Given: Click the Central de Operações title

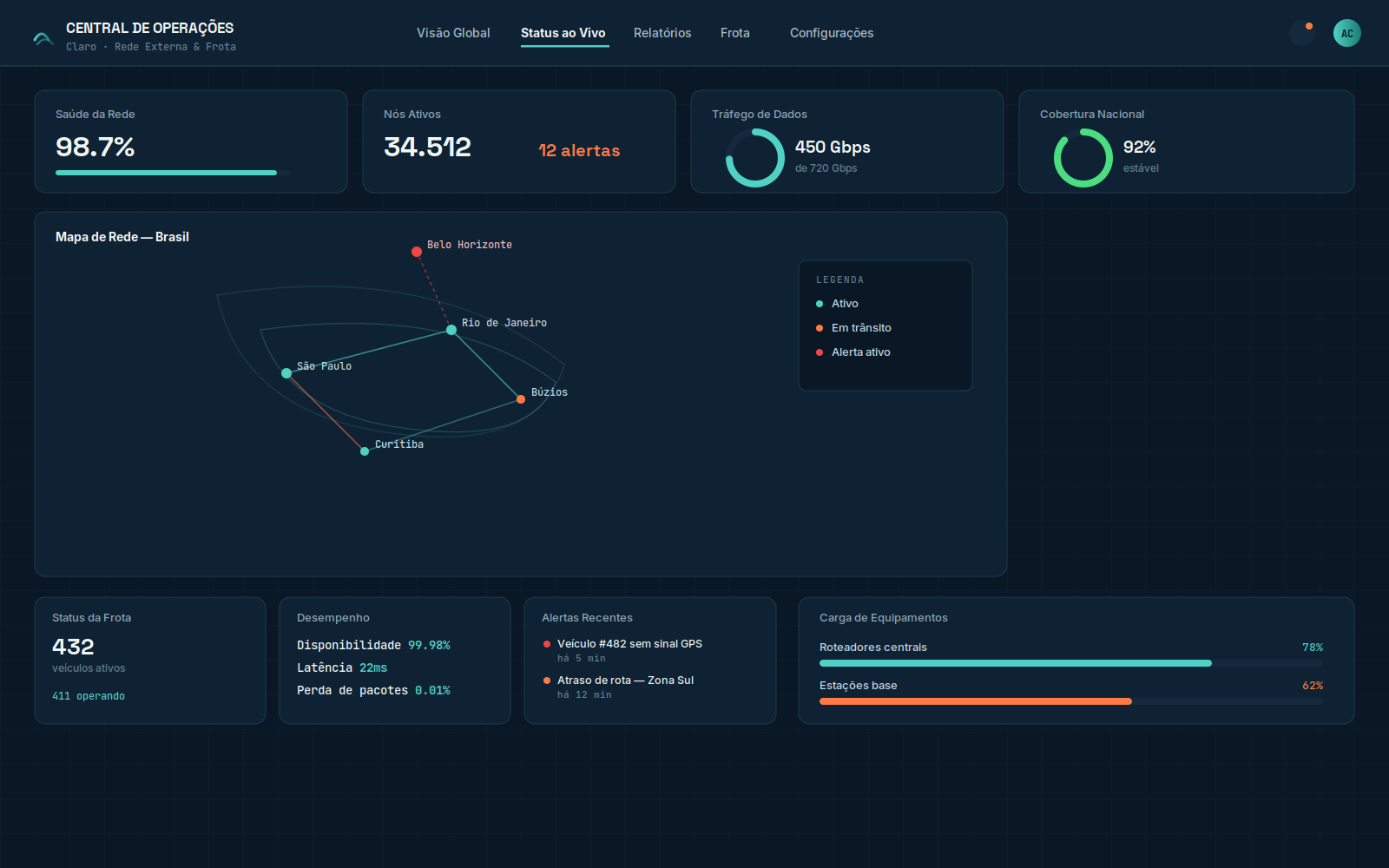Looking at the screenshot, I should 150,28.
